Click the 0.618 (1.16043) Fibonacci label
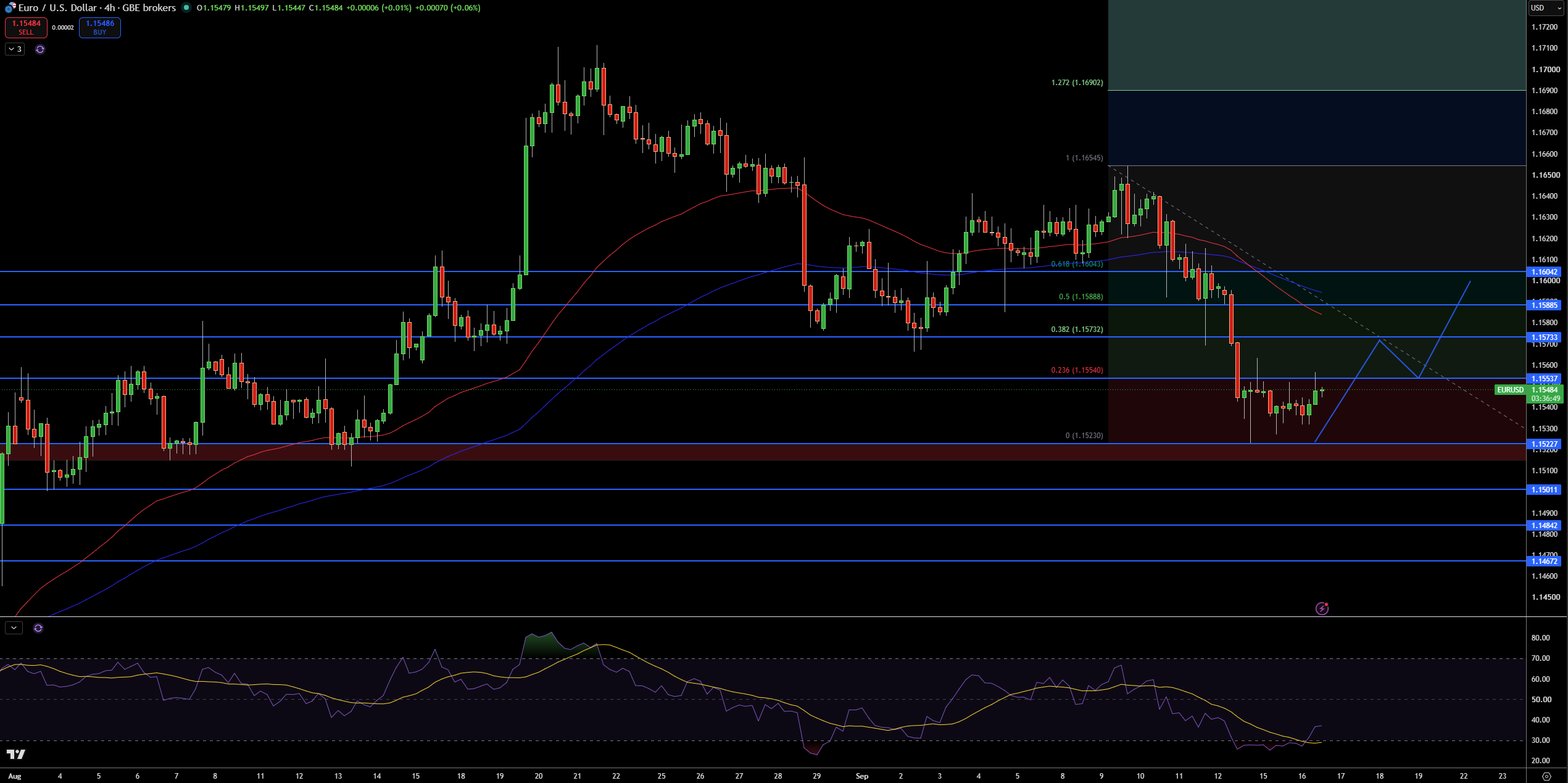This screenshot has width=1568, height=783. (1077, 263)
